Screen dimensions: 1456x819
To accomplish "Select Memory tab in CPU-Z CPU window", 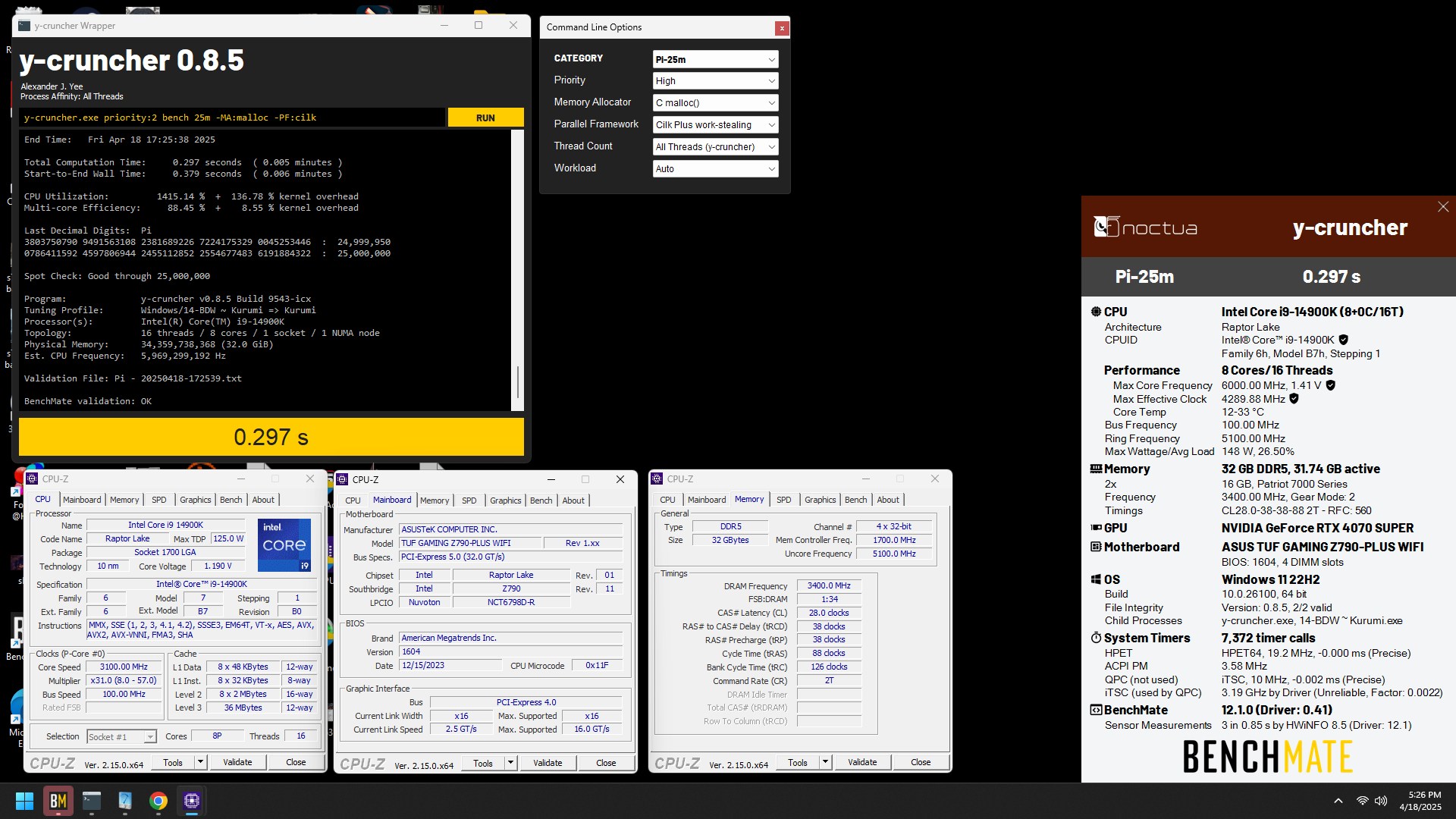I will point(124,500).
